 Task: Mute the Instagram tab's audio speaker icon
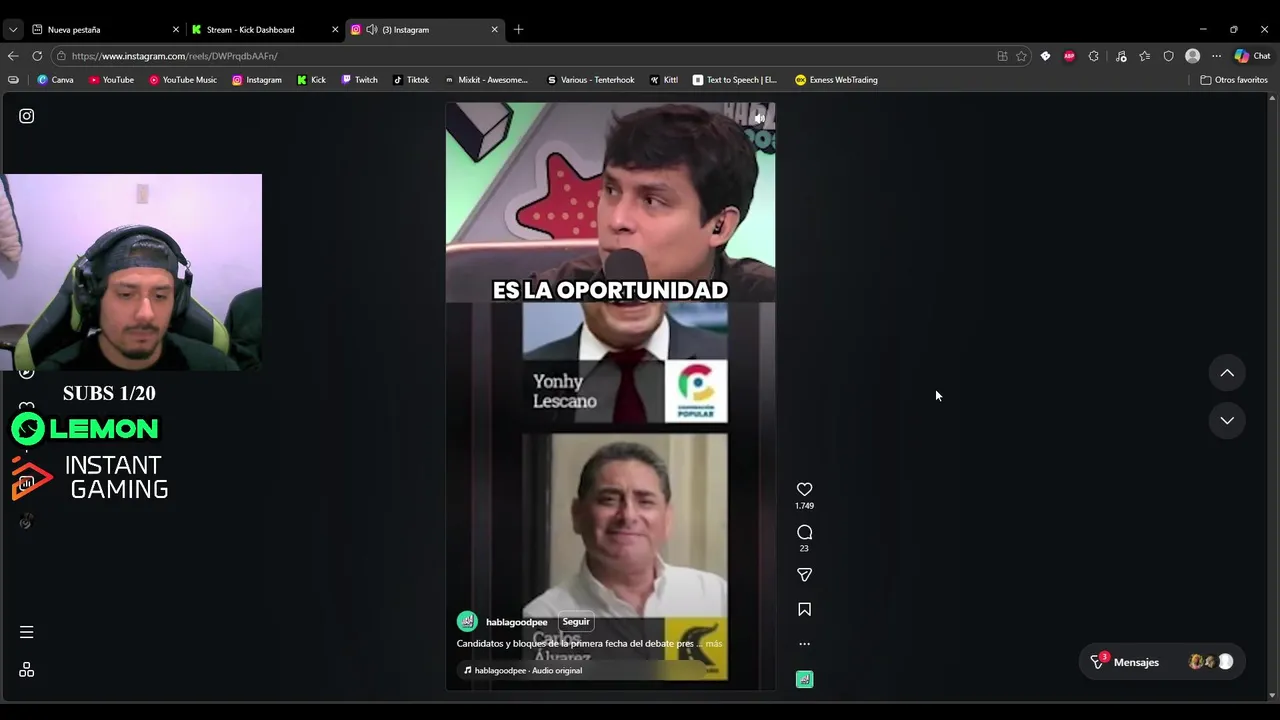pos(372,29)
